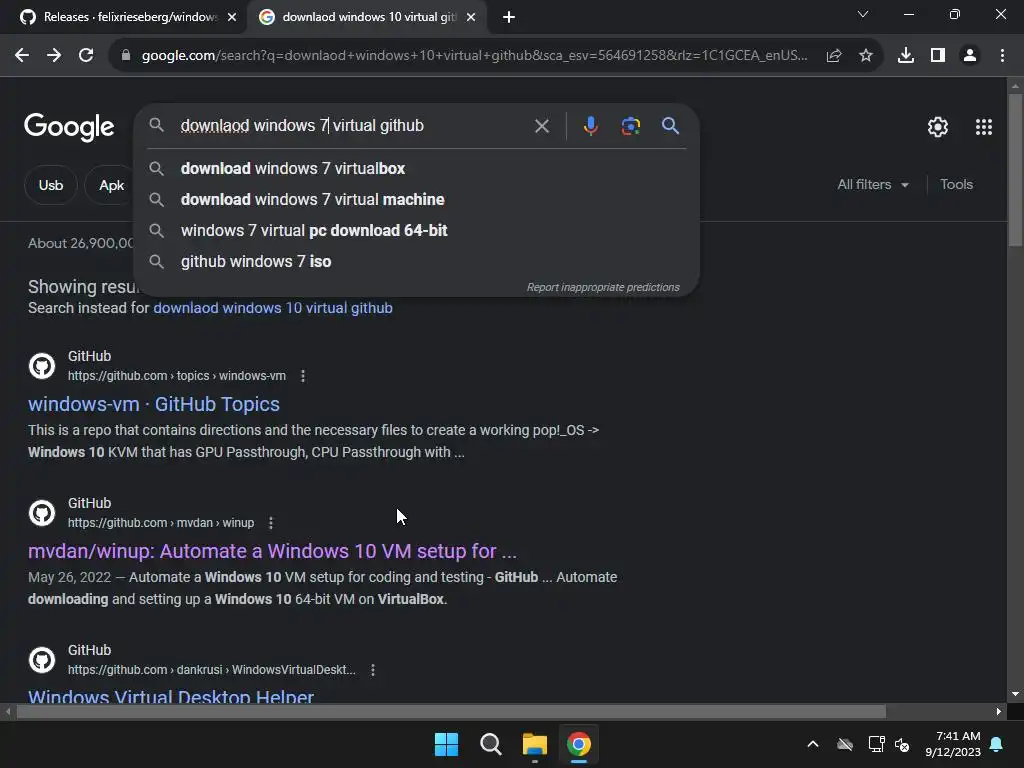The height and width of the screenshot is (768, 1024).
Task: Go forward using the browser forward arrow
Action: (54, 56)
